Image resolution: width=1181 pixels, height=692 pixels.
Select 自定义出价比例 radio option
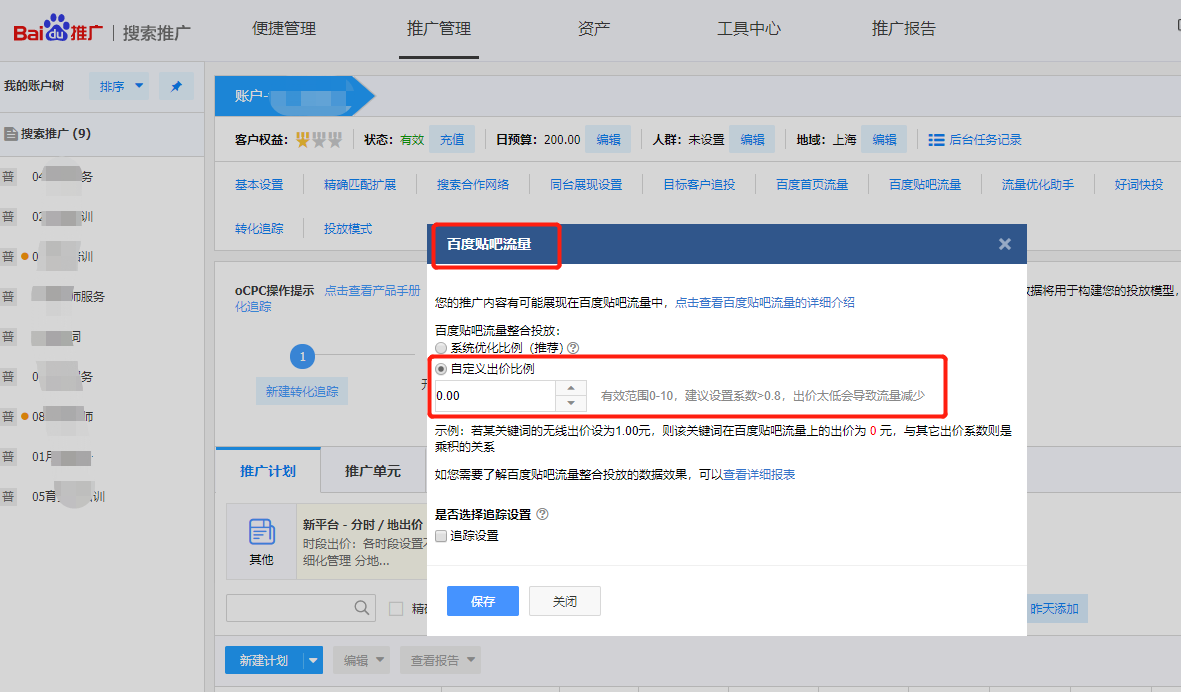pos(441,369)
